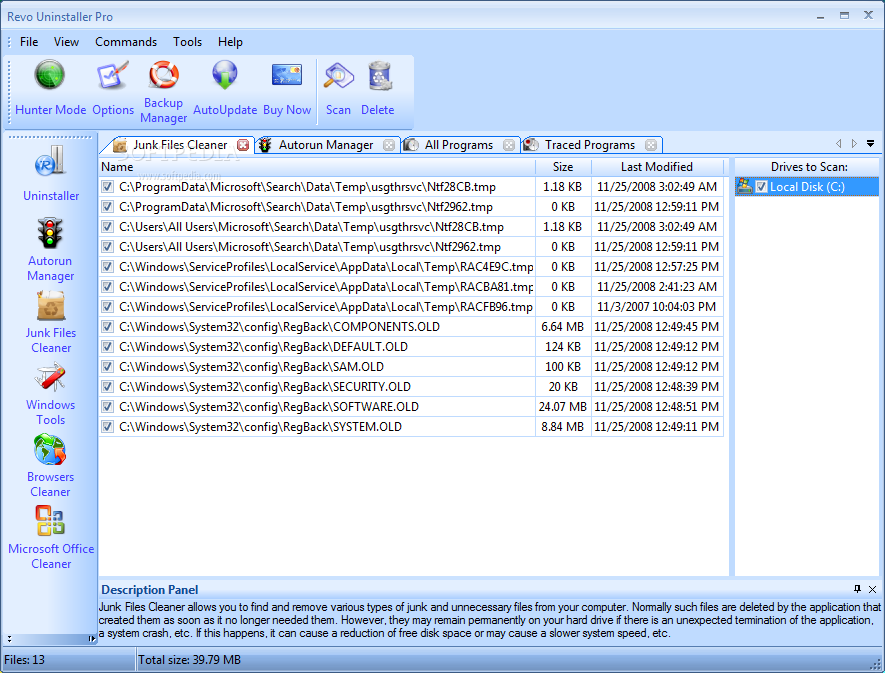Uncheck COMPONENTS.OLD file checkbox

(107, 326)
